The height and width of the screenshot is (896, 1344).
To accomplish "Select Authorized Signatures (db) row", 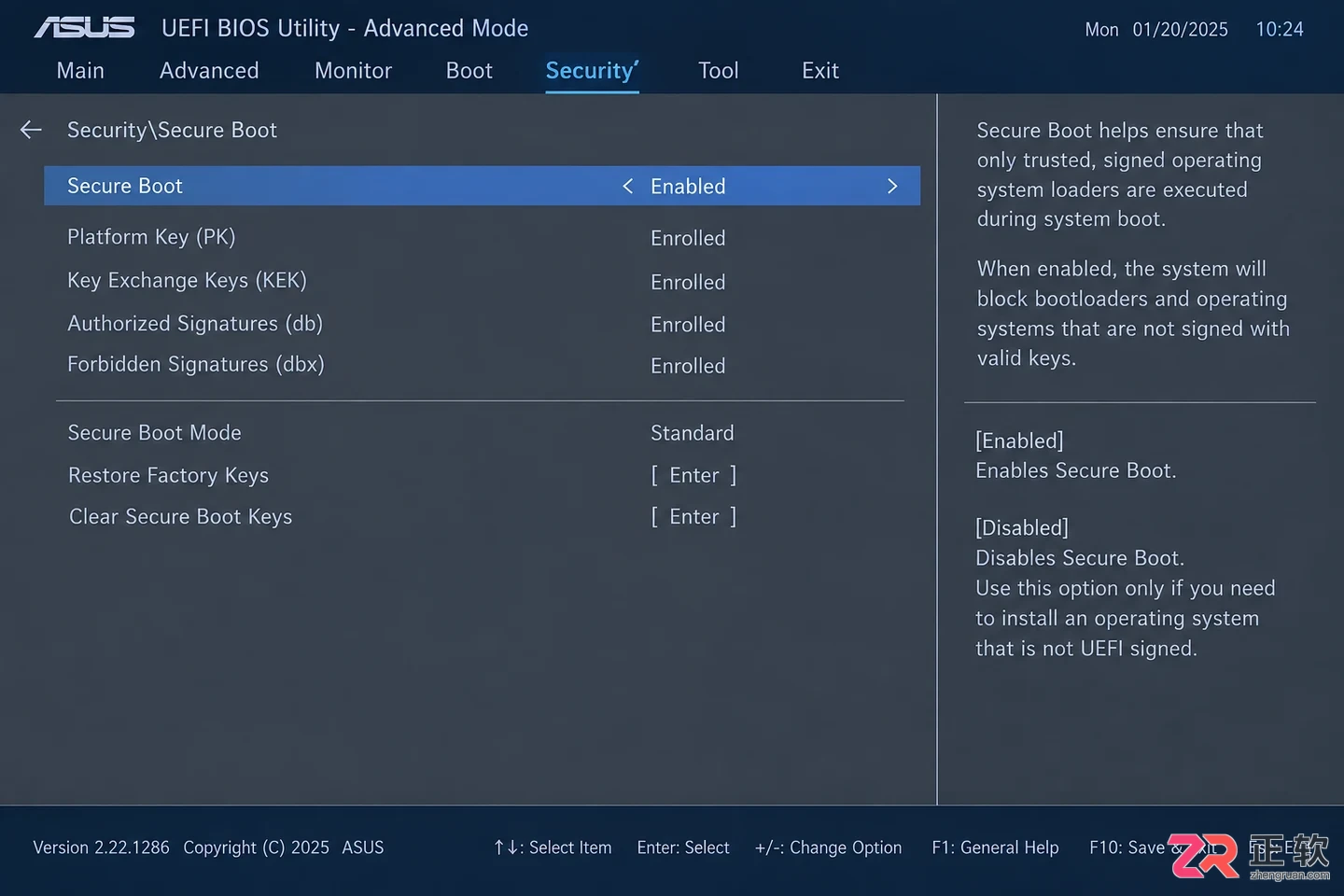I will click(482, 324).
